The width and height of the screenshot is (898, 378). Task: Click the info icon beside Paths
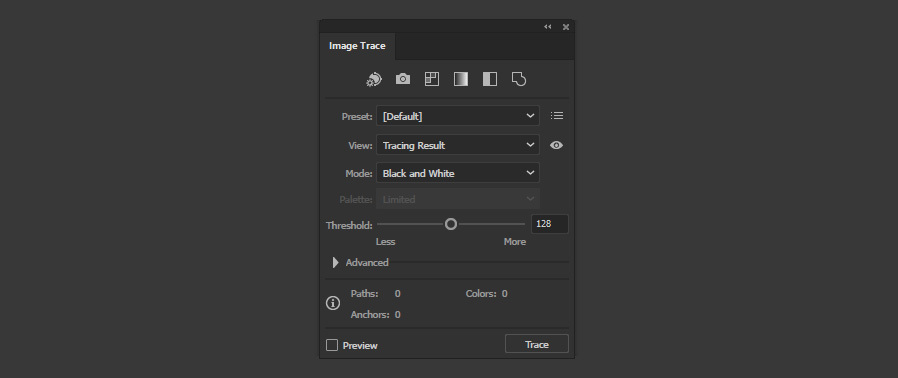[333, 304]
